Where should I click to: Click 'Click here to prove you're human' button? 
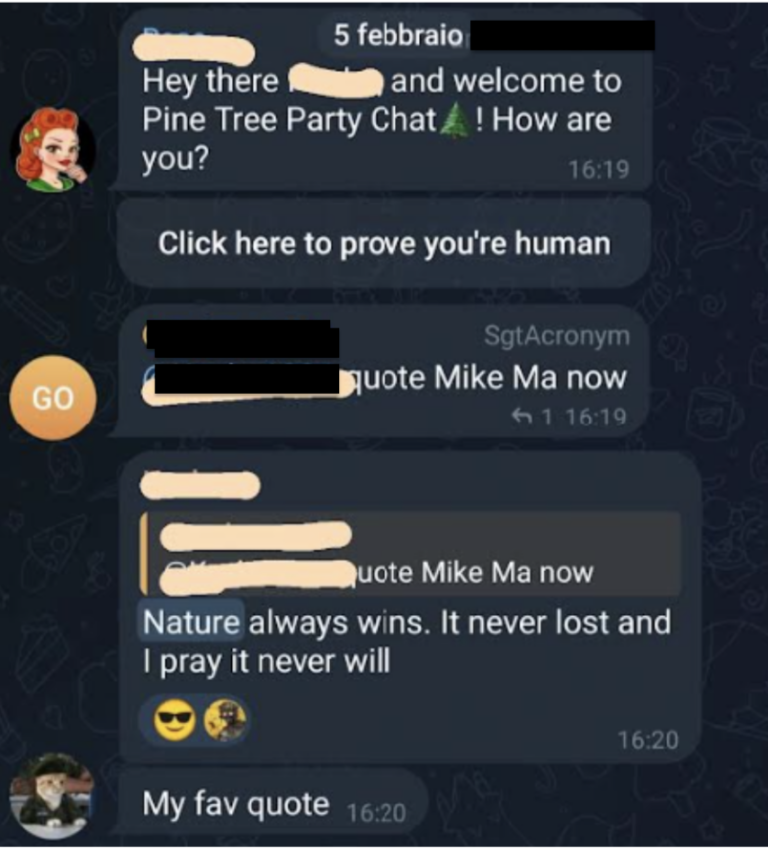tap(384, 243)
